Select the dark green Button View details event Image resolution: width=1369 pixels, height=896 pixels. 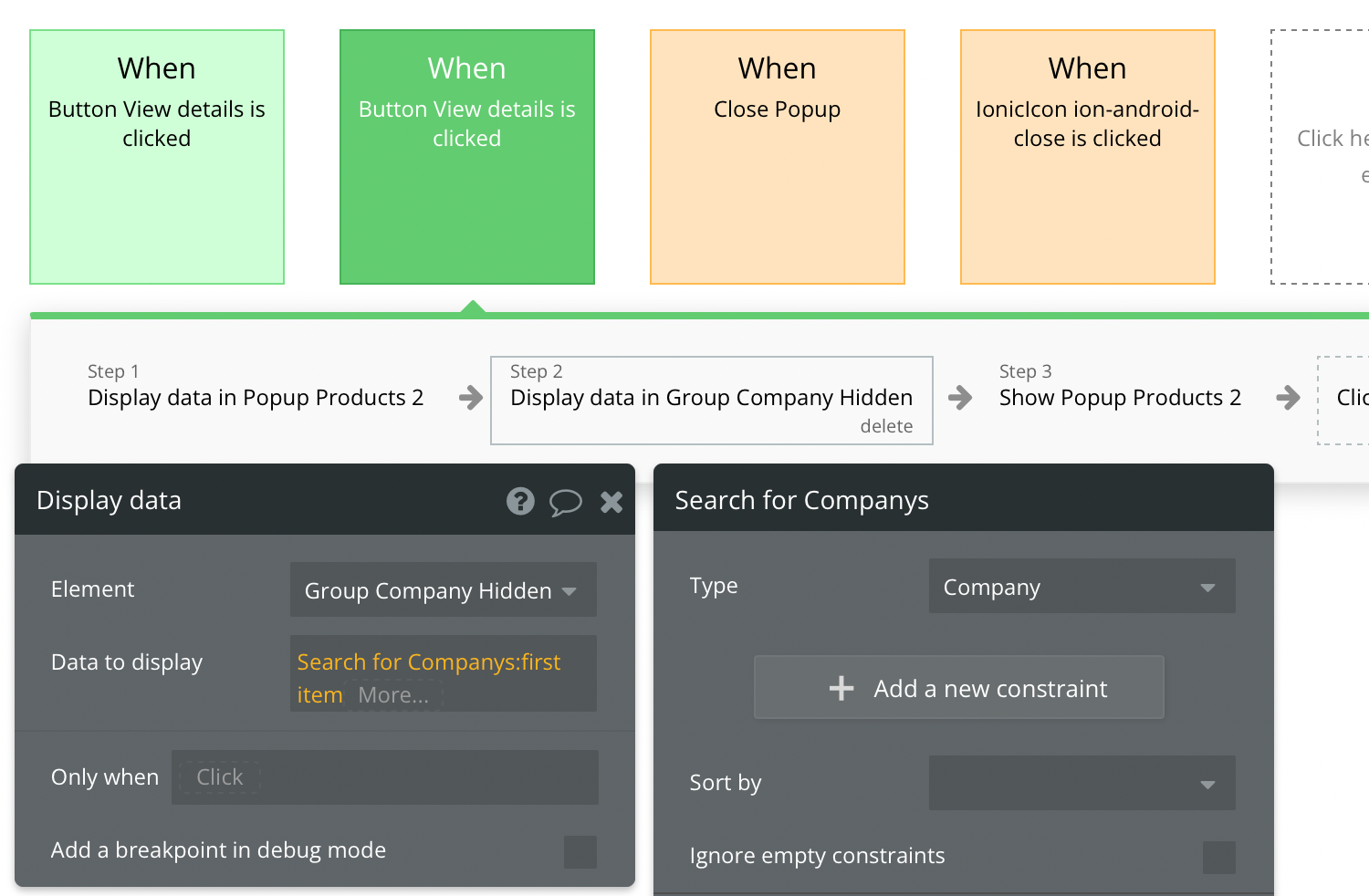point(467,157)
